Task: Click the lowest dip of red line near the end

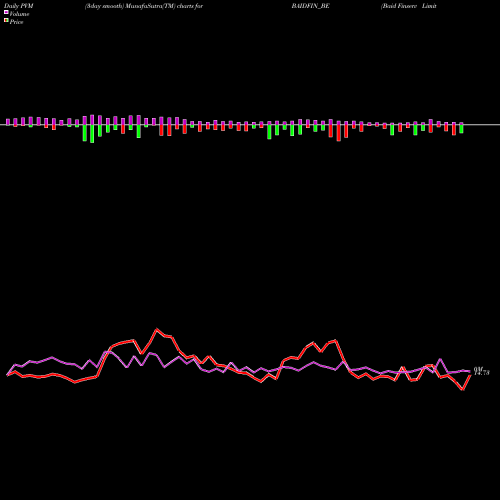Action: pos(463,389)
